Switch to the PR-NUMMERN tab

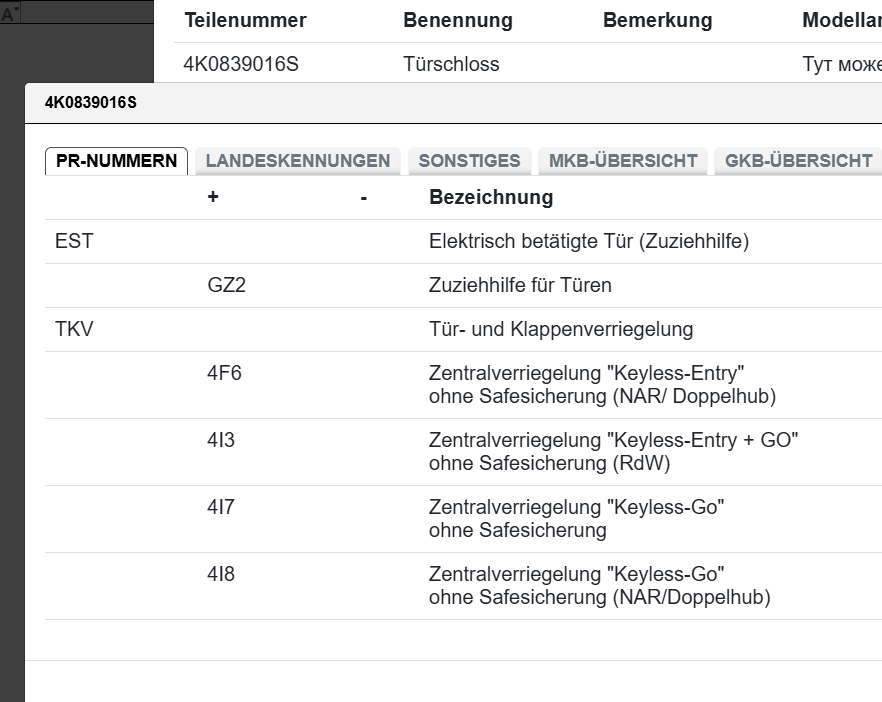pos(116,161)
